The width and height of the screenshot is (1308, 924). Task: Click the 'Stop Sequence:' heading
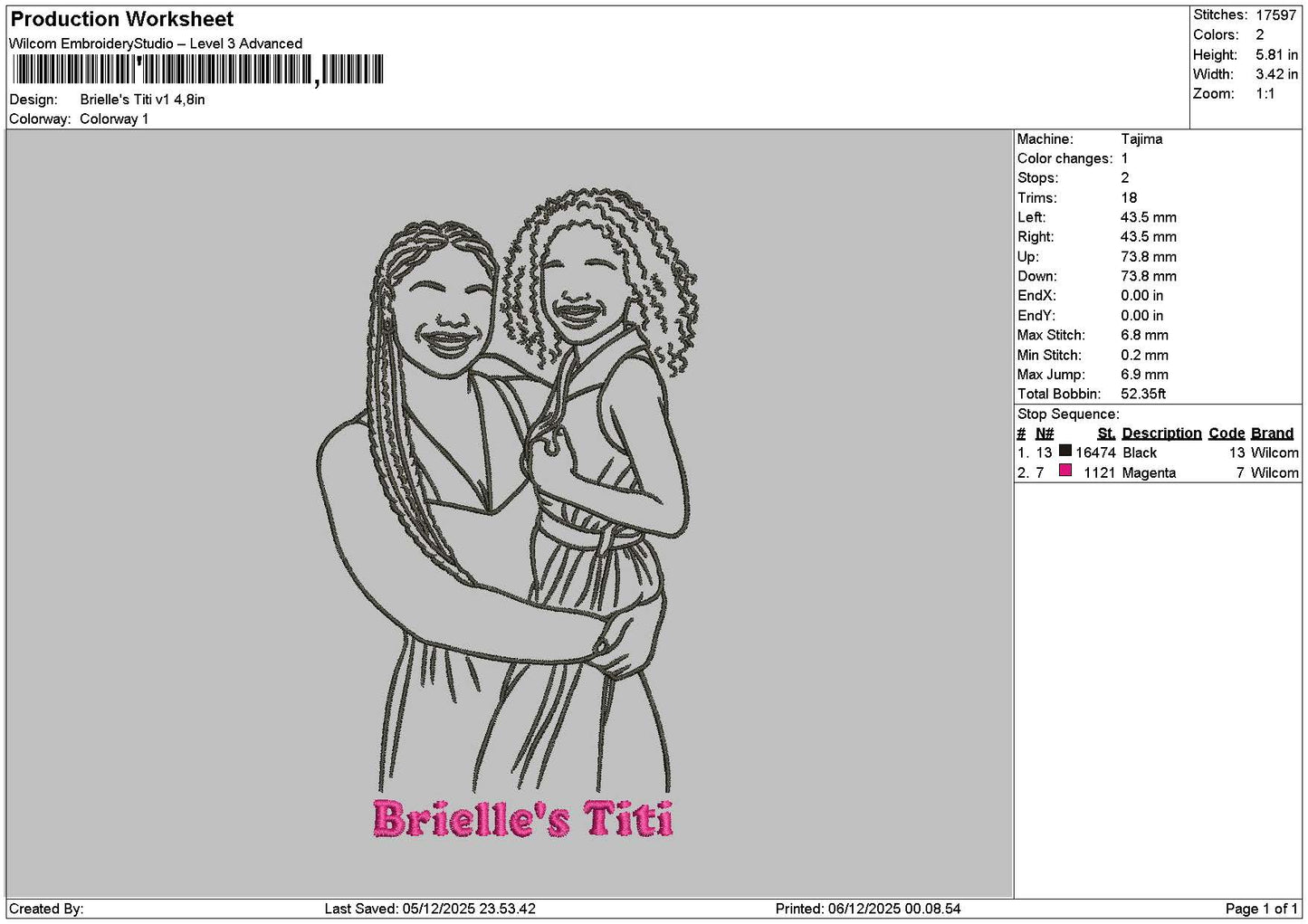[1068, 414]
